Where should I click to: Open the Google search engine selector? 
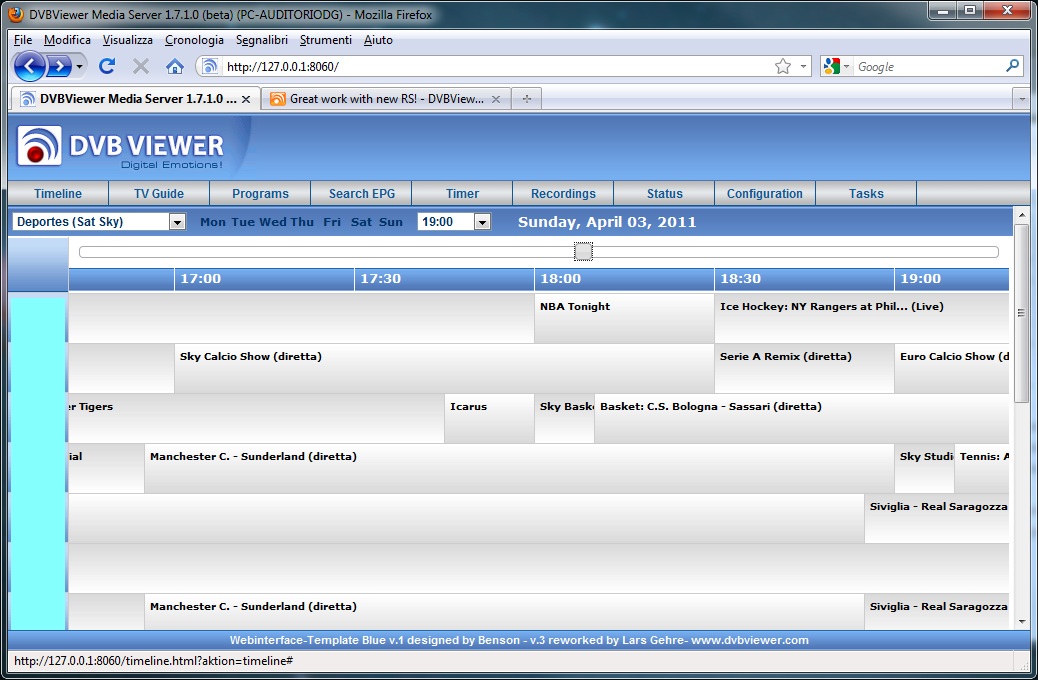pos(835,66)
